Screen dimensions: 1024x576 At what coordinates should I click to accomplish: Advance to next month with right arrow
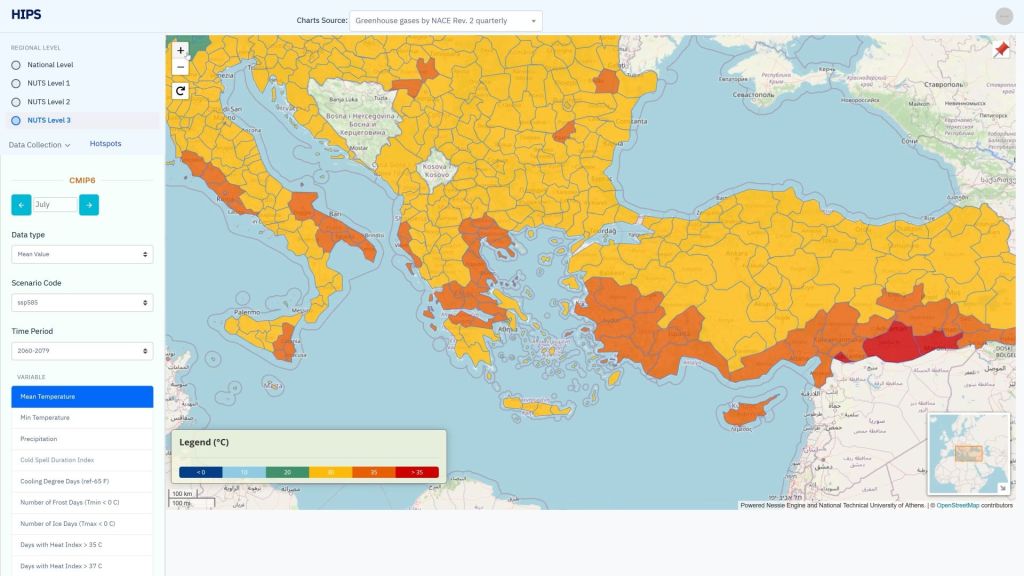89,205
